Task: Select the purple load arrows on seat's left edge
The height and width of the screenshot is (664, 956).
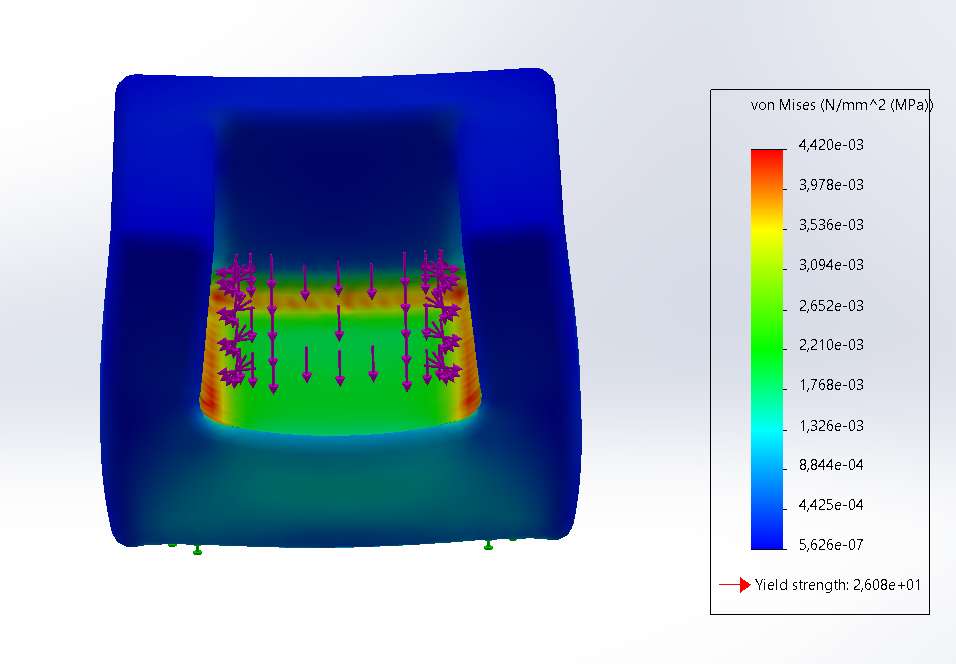Action: (236, 320)
